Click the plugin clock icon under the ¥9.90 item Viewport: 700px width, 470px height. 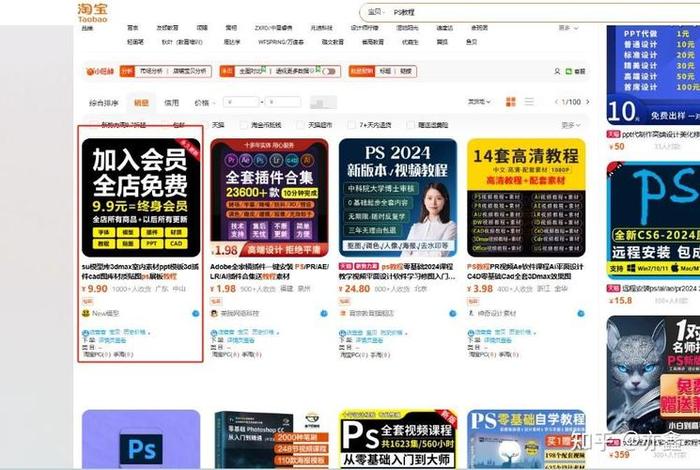[x=85, y=333]
